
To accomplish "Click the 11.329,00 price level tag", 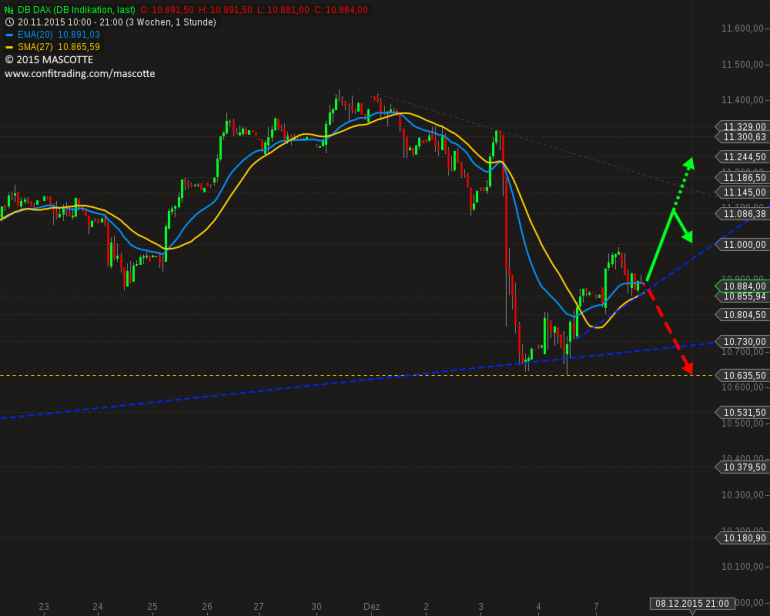I will [742, 126].
